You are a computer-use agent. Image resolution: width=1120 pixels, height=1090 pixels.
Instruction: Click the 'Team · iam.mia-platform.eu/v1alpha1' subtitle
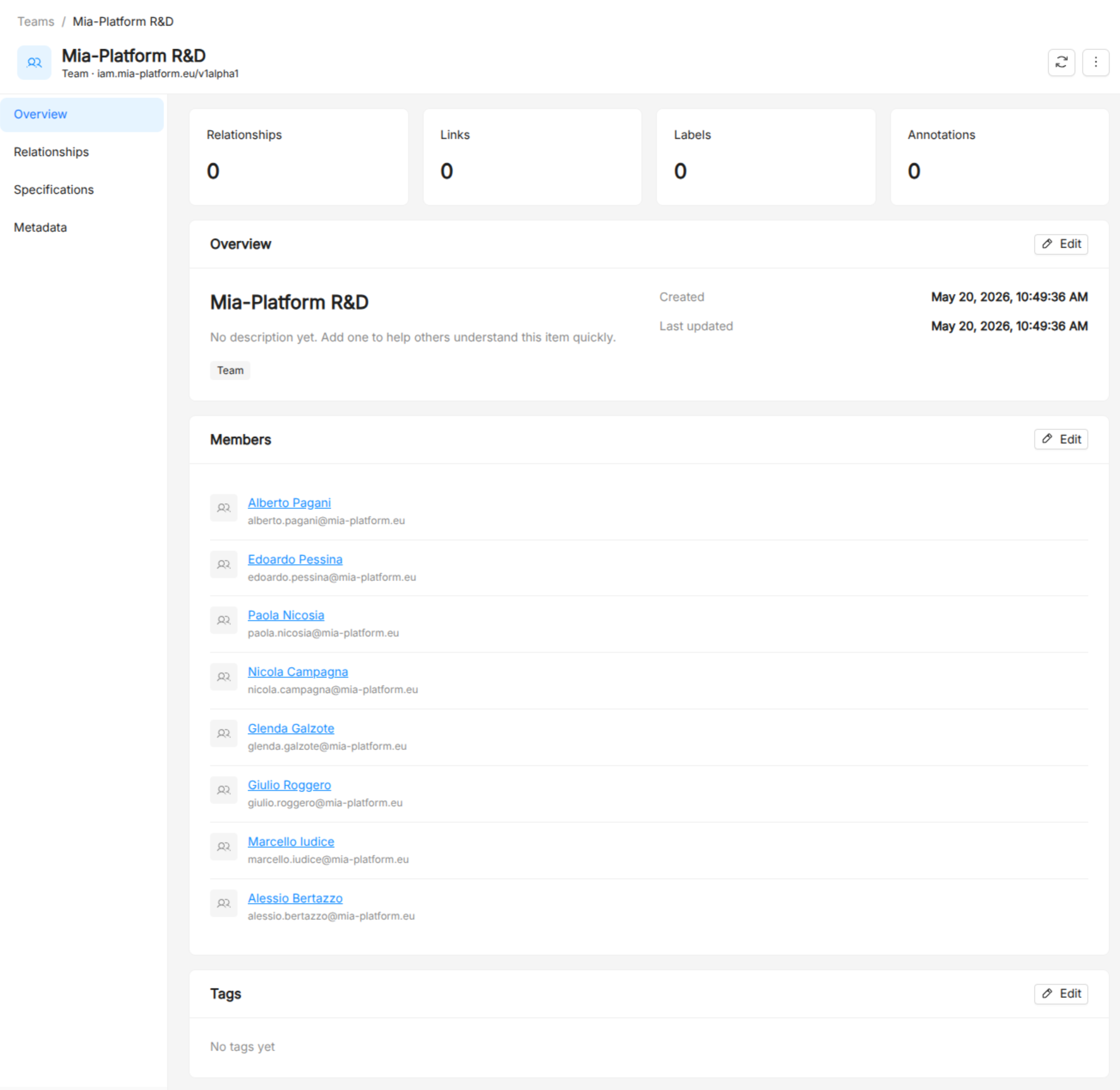coord(150,74)
